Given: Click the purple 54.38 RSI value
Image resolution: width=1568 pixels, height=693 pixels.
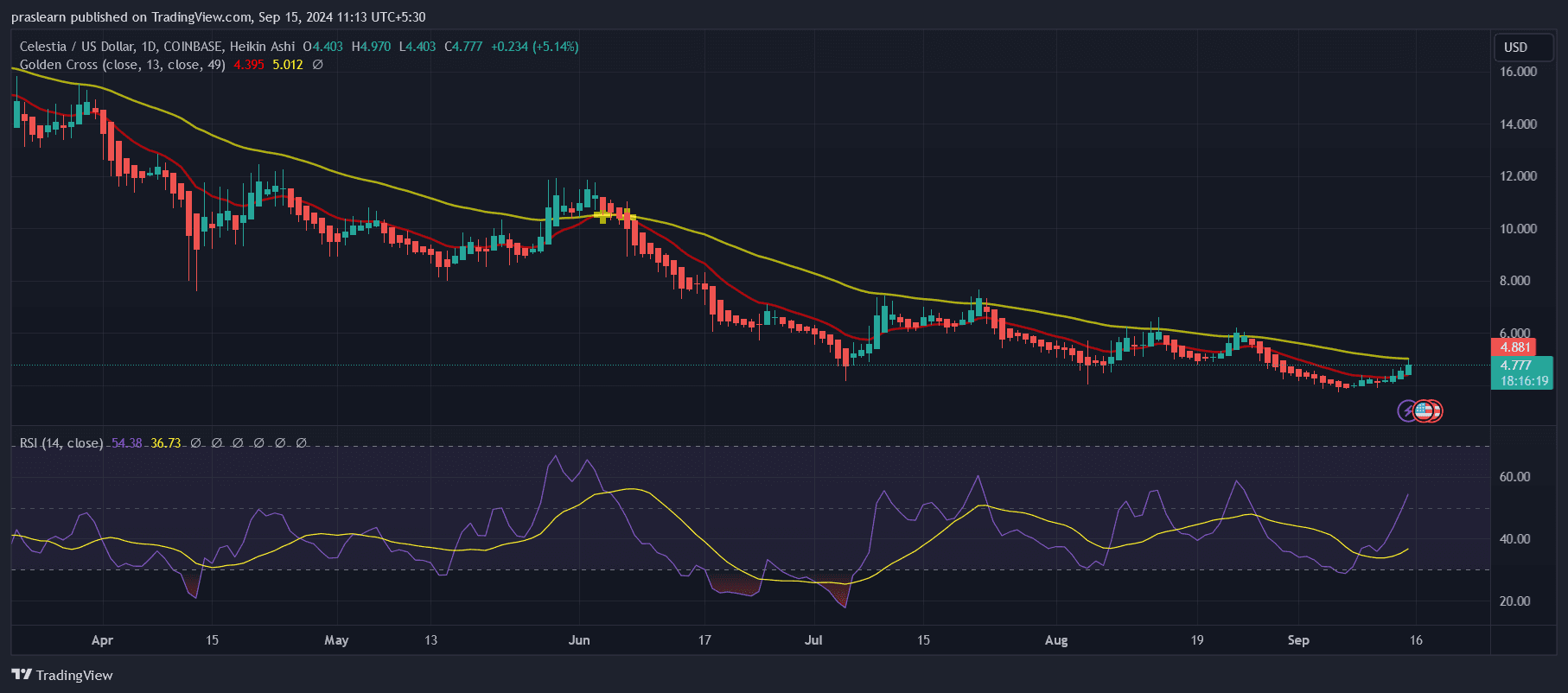Looking at the screenshot, I should click(126, 443).
